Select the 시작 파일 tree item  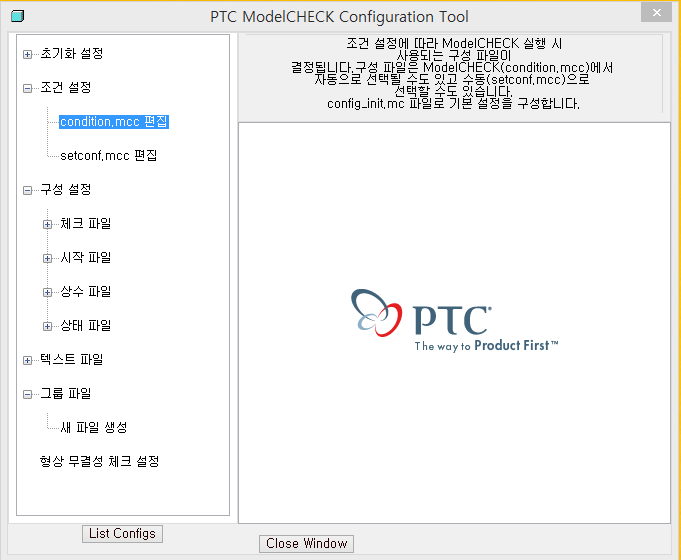pyautogui.click(x=86, y=257)
